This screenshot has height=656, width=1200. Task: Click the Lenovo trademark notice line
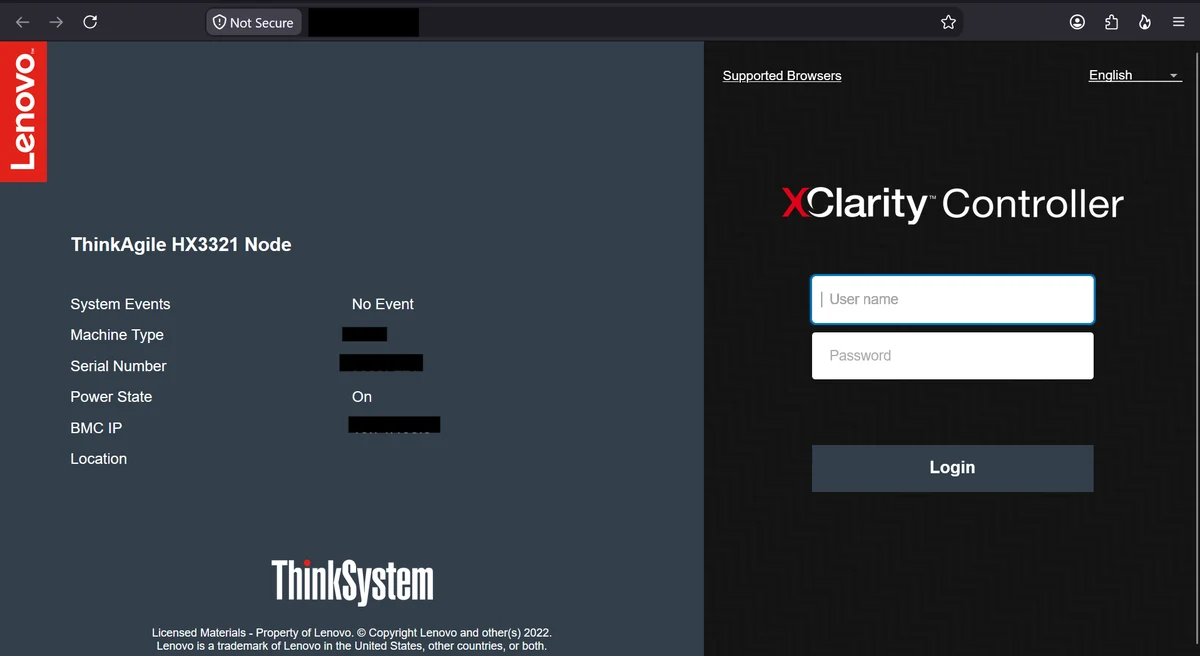click(x=352, y=646)
